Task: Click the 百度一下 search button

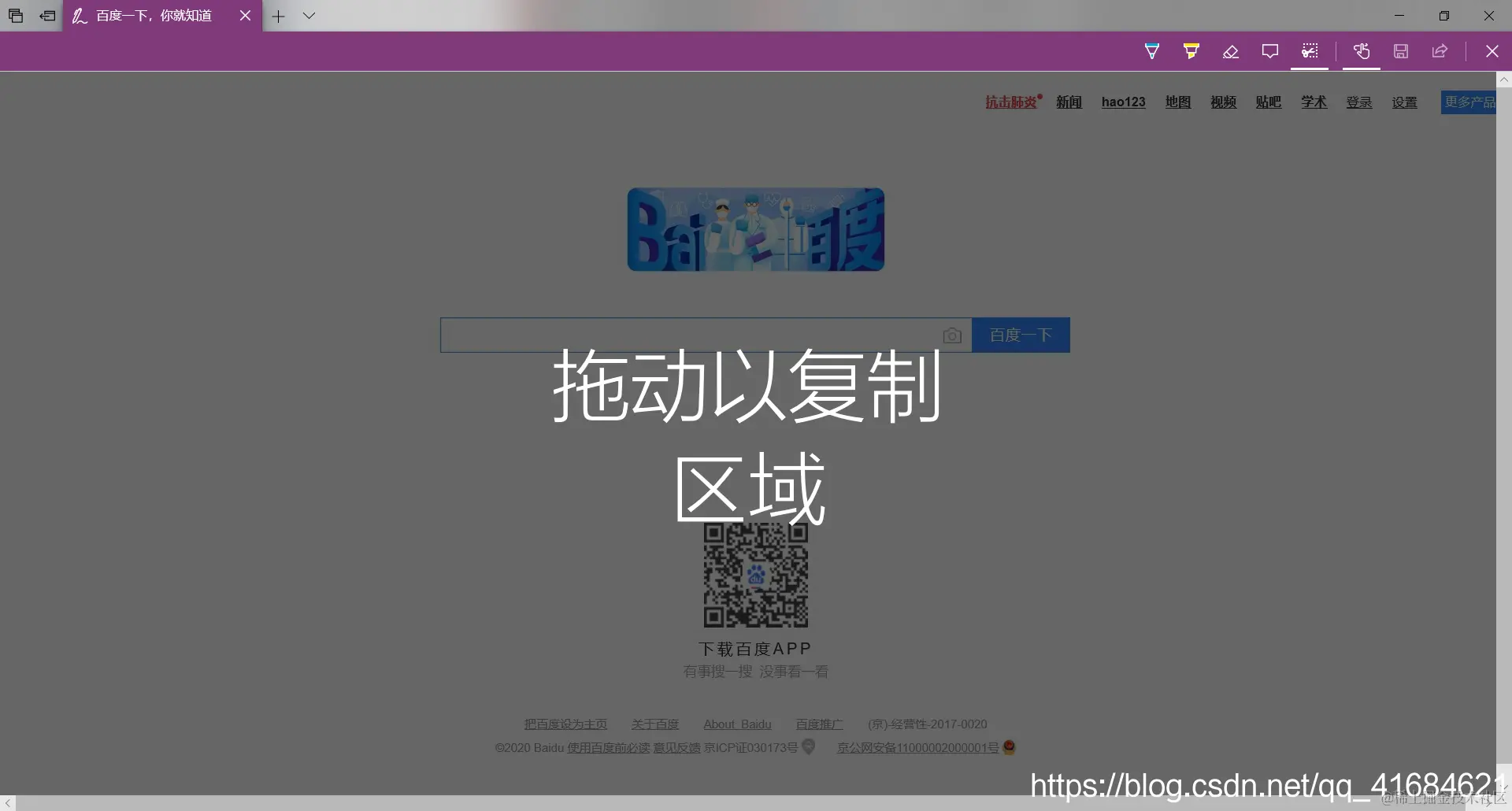Action: (x=1021, y=335)
